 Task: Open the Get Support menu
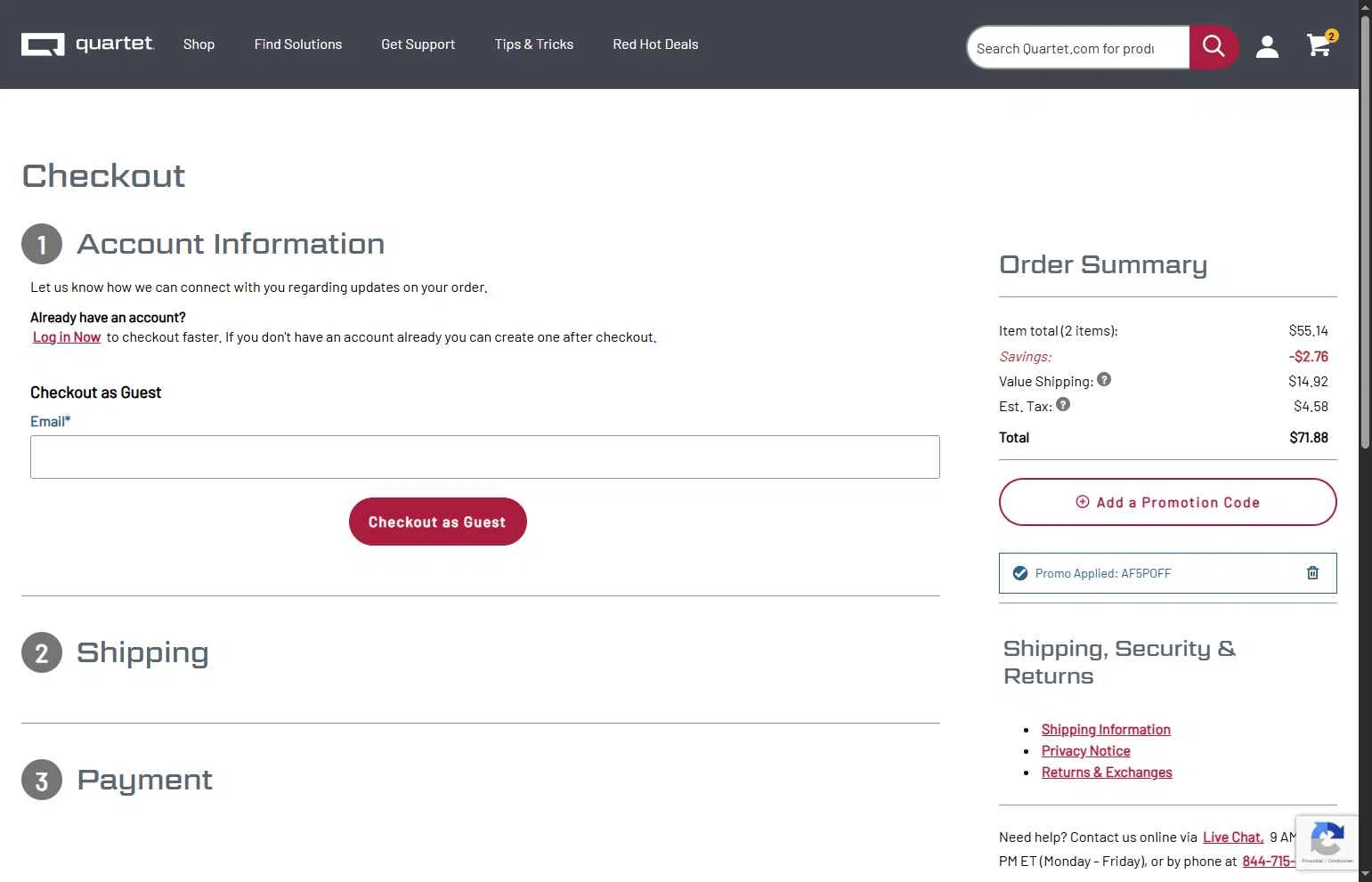(x=418, y=45)
